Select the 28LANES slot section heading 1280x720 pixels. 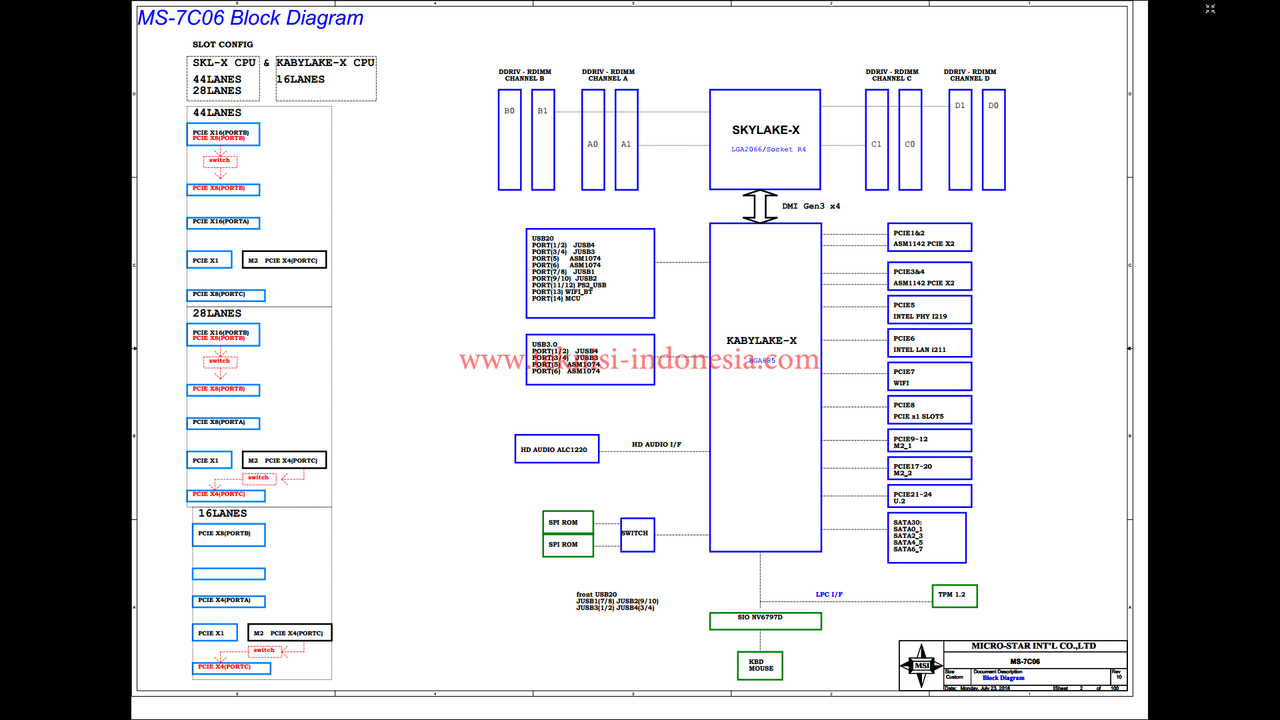tap(217, 313)
